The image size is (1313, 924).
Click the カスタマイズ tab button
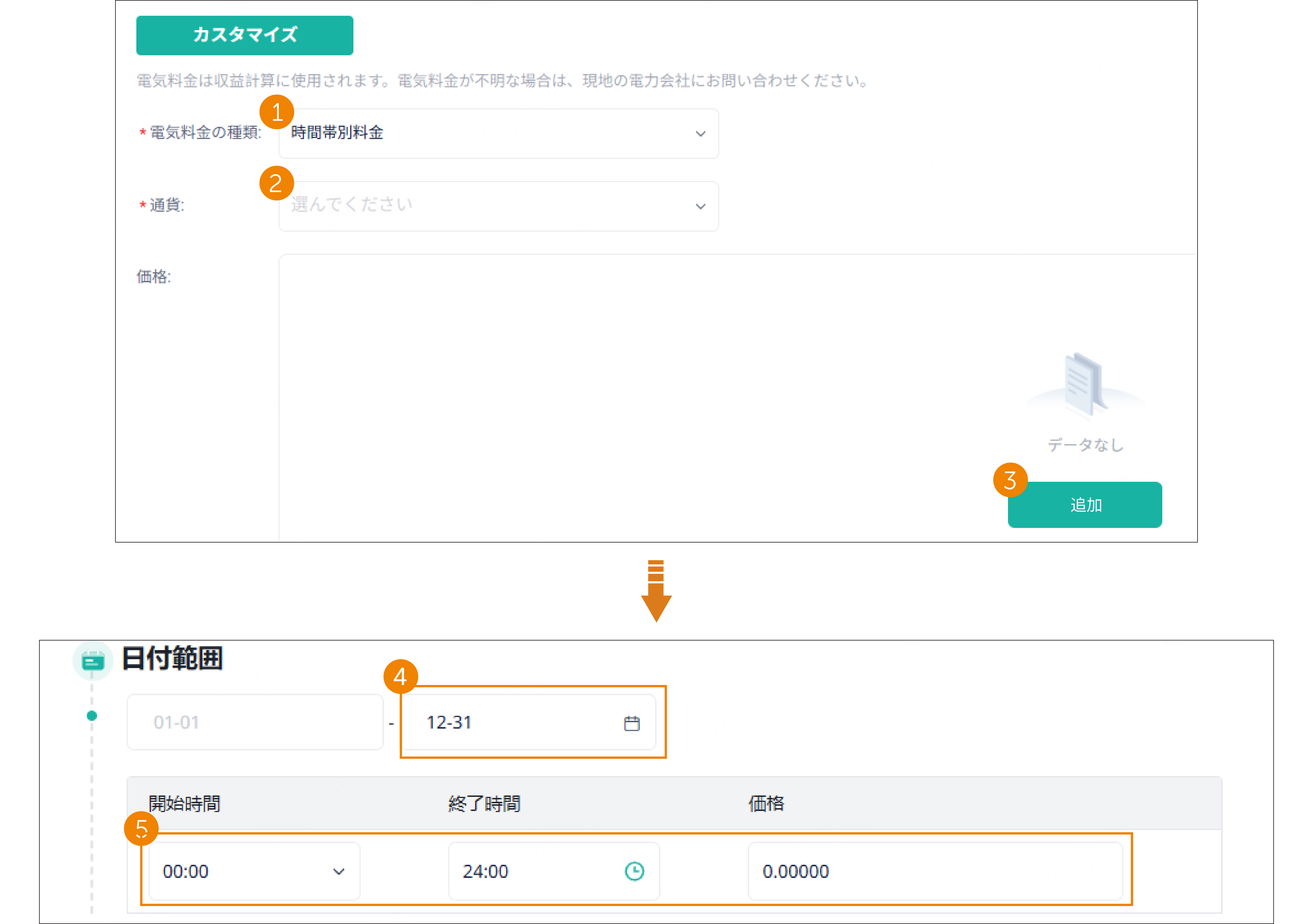pyautogui.click(x=244, y=35)
